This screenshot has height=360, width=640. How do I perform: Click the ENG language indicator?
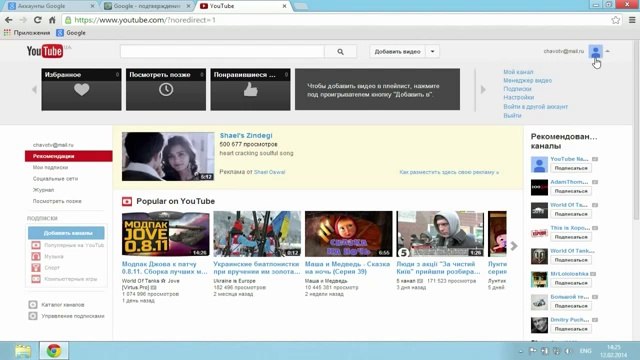coord(586,351)
